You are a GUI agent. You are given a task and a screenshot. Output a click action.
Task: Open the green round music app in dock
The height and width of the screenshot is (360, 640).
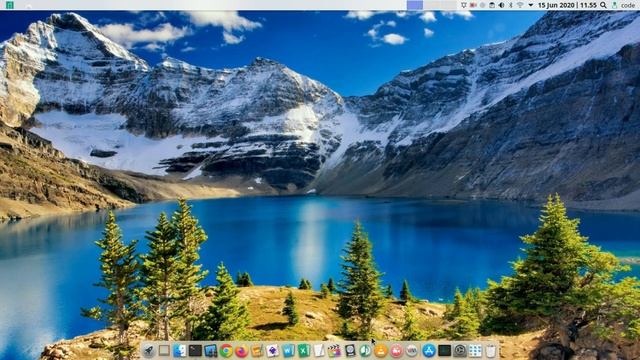coord(365,350)
